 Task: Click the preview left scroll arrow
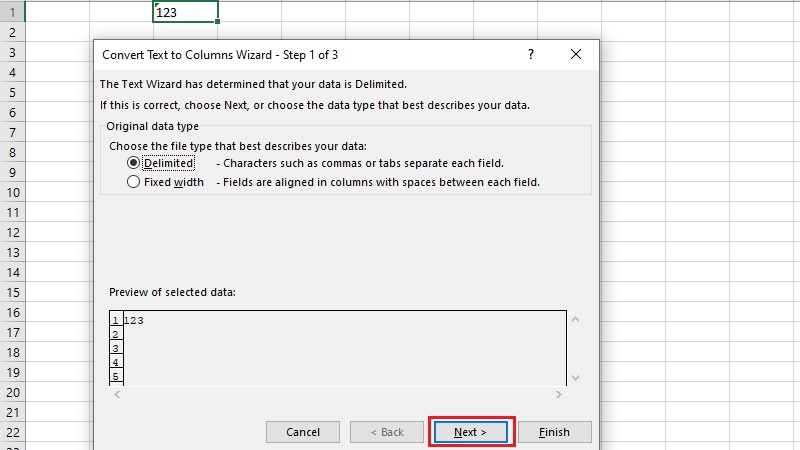pos(117,394)
